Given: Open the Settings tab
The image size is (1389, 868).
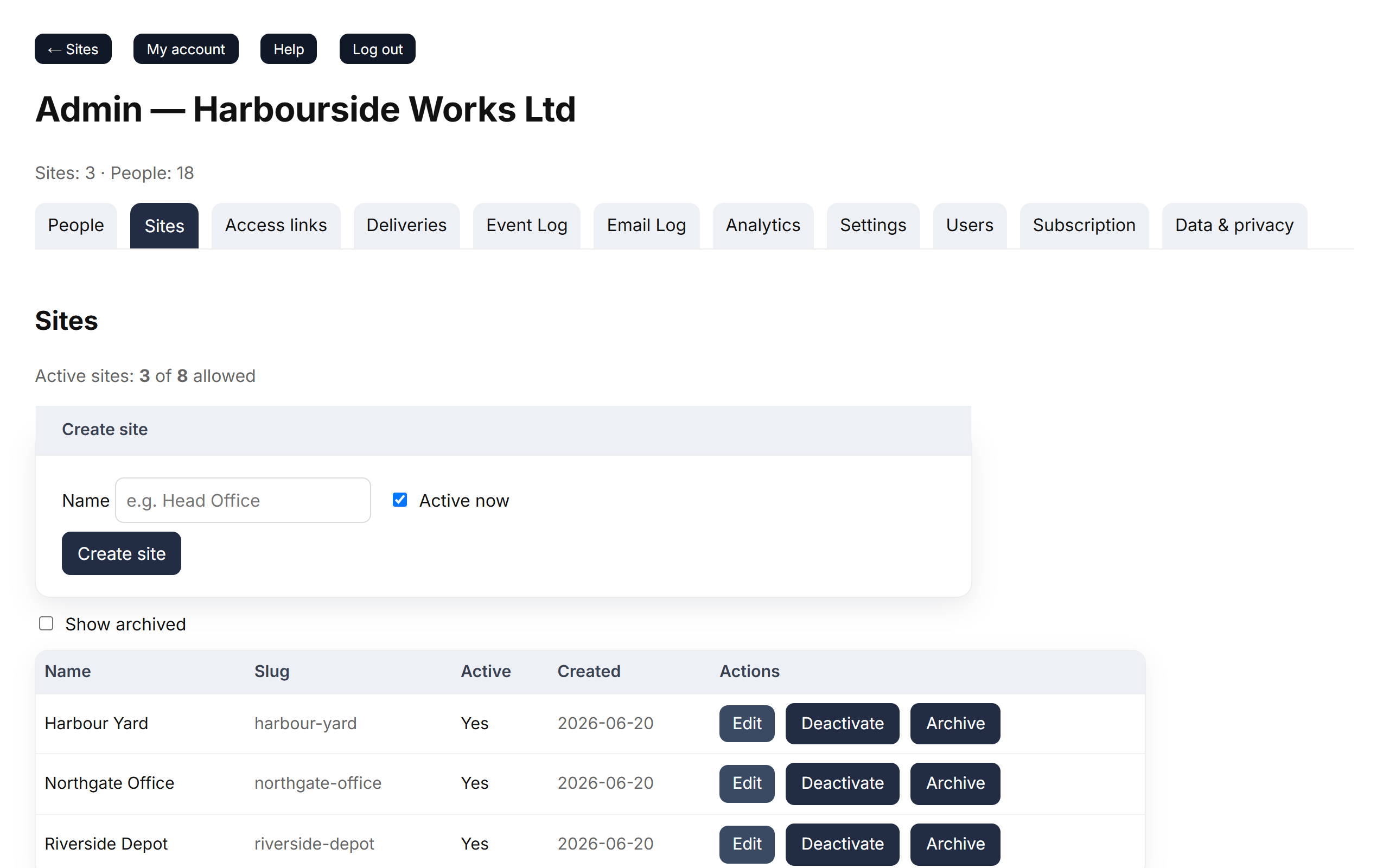Looking at the screenshot, I should pyautogui.click(x=873, y=225).
